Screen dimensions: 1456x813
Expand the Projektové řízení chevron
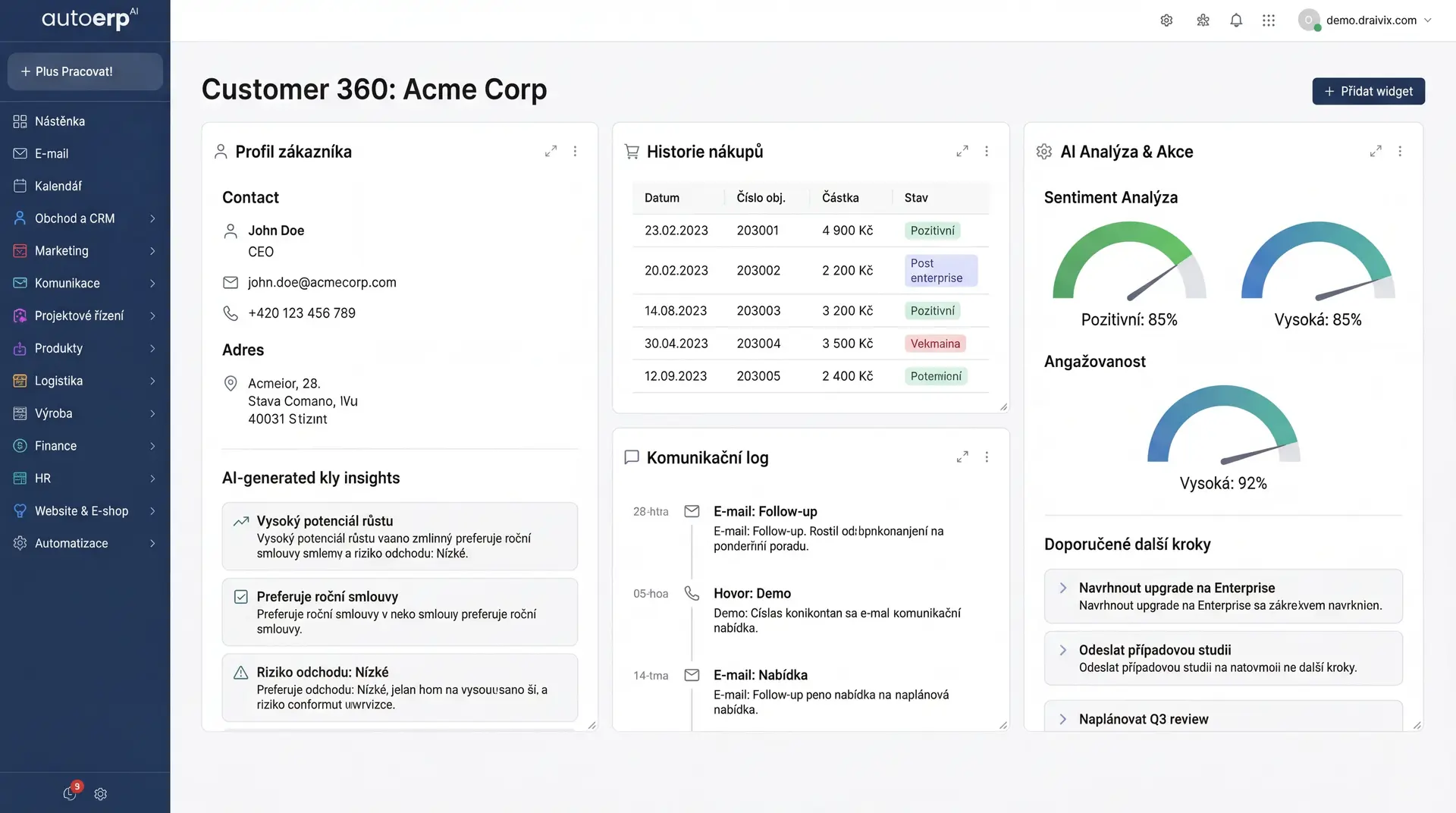pos(152,316)
